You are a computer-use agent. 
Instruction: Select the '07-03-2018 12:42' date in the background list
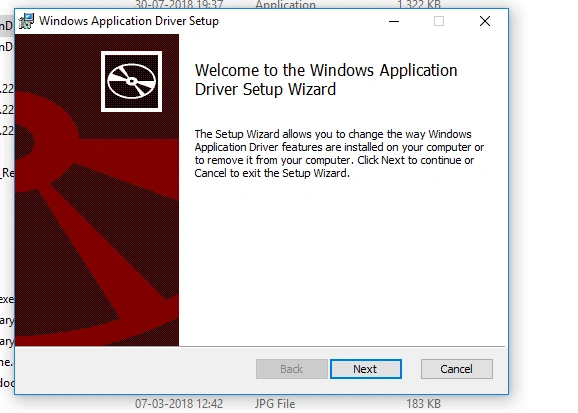pyautogui.click(x=179, y=404)
